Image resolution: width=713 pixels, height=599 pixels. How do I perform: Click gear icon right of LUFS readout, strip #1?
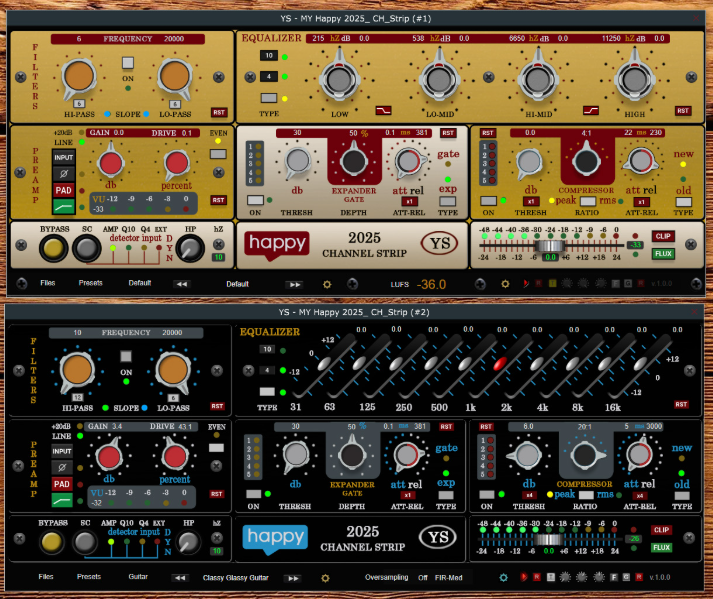[x=505, y=284]
